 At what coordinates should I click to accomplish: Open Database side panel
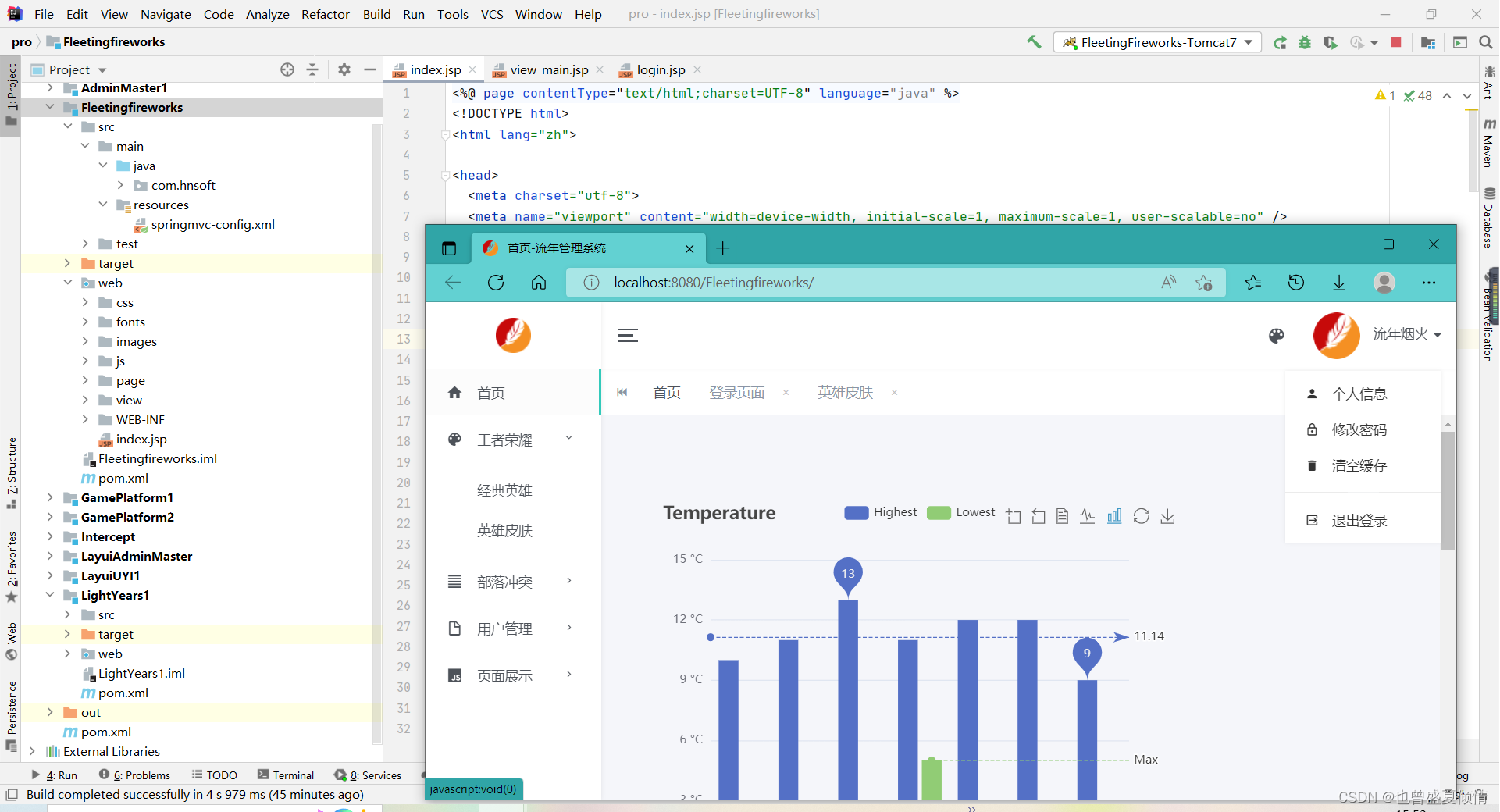pyautogui.click(x=1489, y=219)
